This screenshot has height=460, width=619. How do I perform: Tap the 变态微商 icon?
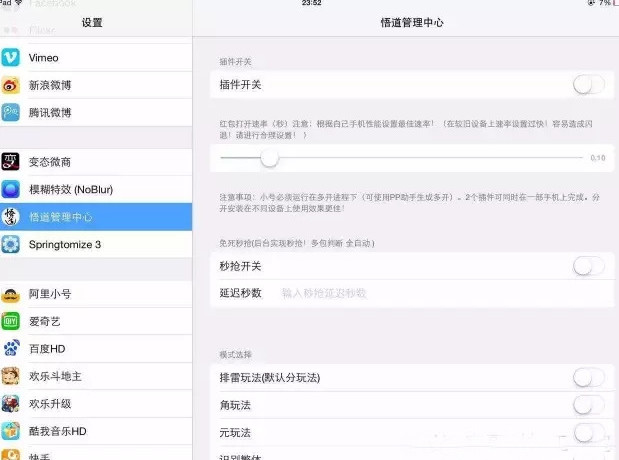click(10, 162)
